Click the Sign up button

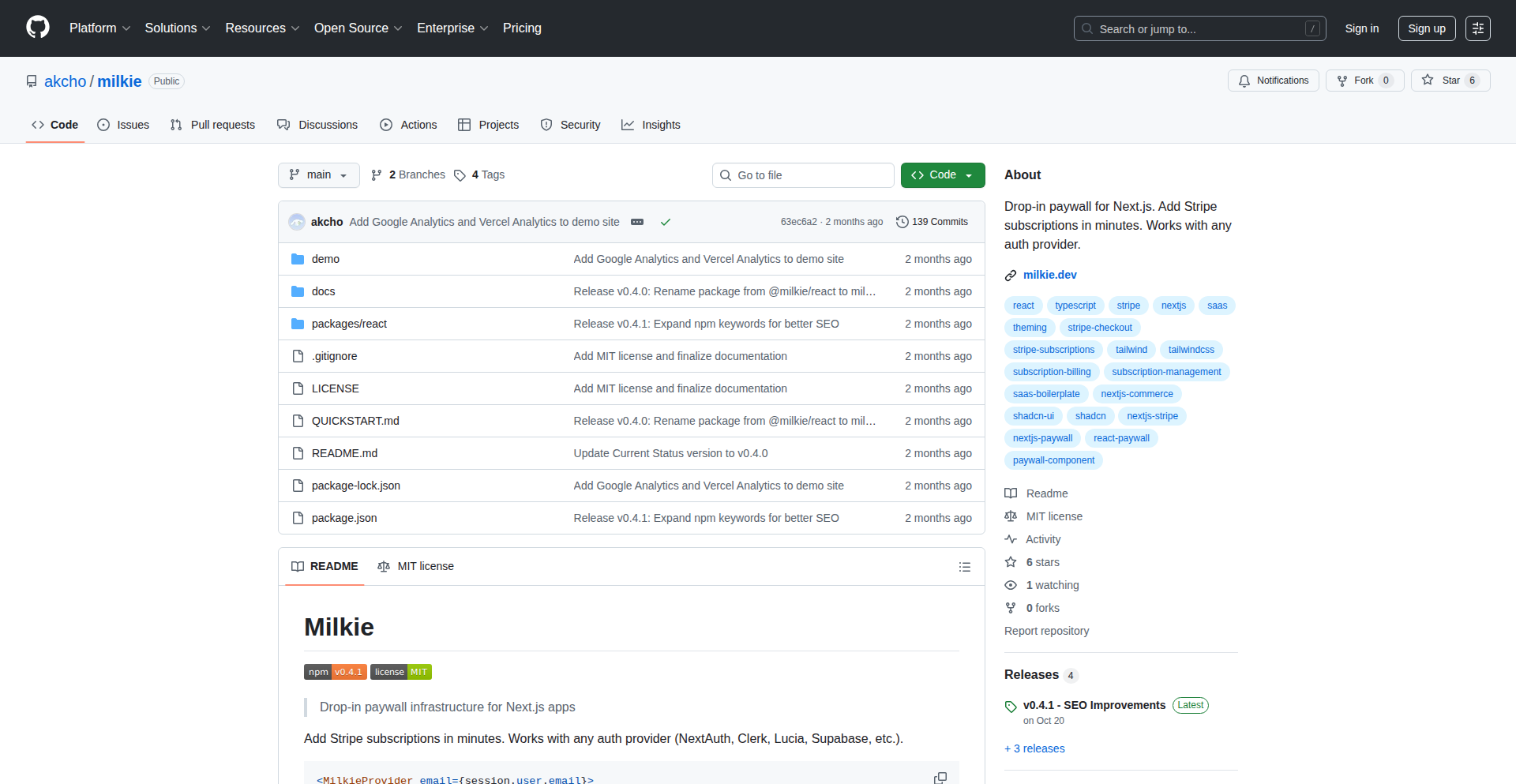(x=1426, y=28)
